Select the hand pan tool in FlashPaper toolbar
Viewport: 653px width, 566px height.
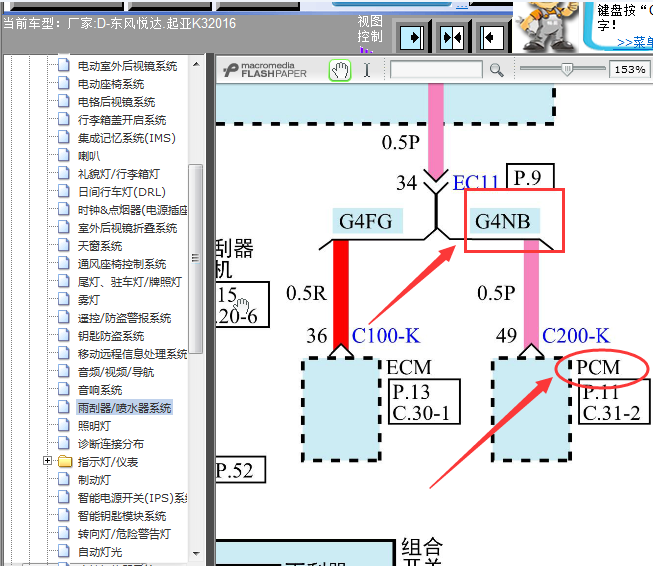(340, 70)
